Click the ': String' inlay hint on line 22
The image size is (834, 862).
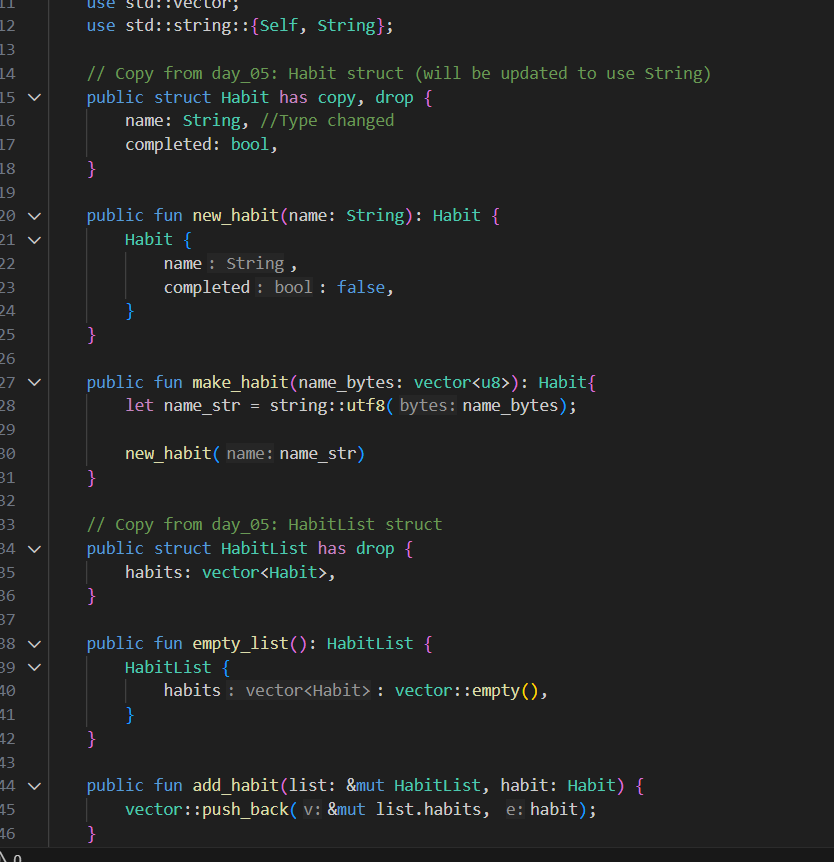coord(247,264)
